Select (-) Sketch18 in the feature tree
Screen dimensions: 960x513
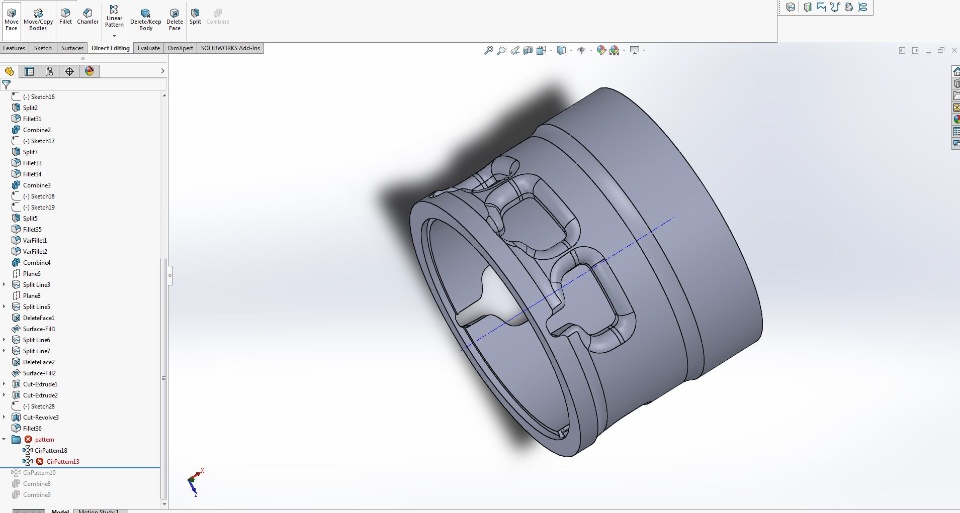tap(39, 196)
